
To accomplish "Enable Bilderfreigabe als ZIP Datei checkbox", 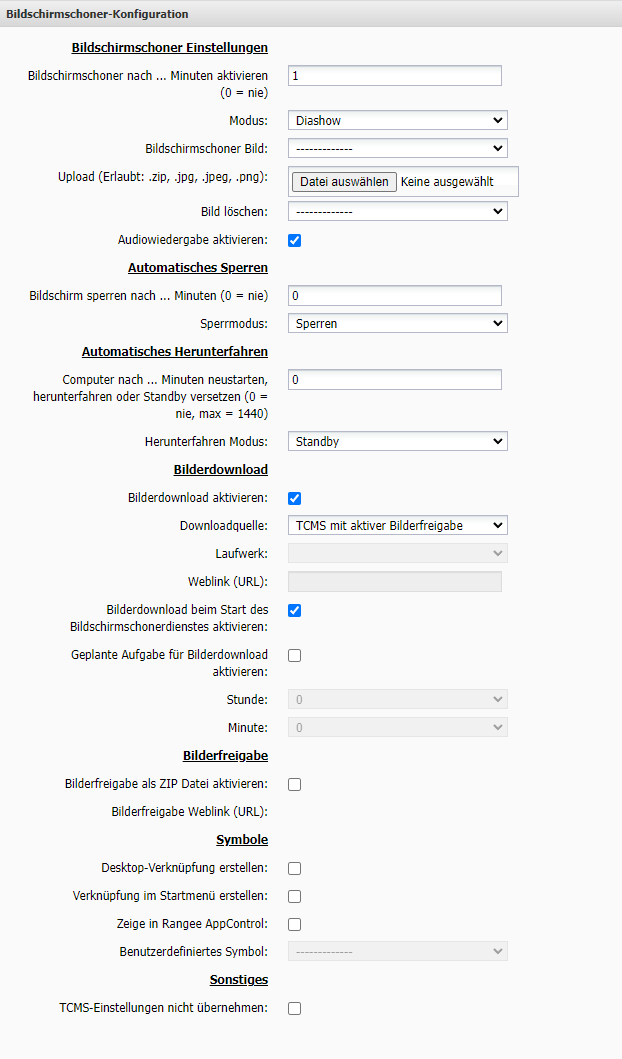I will 295,784.
